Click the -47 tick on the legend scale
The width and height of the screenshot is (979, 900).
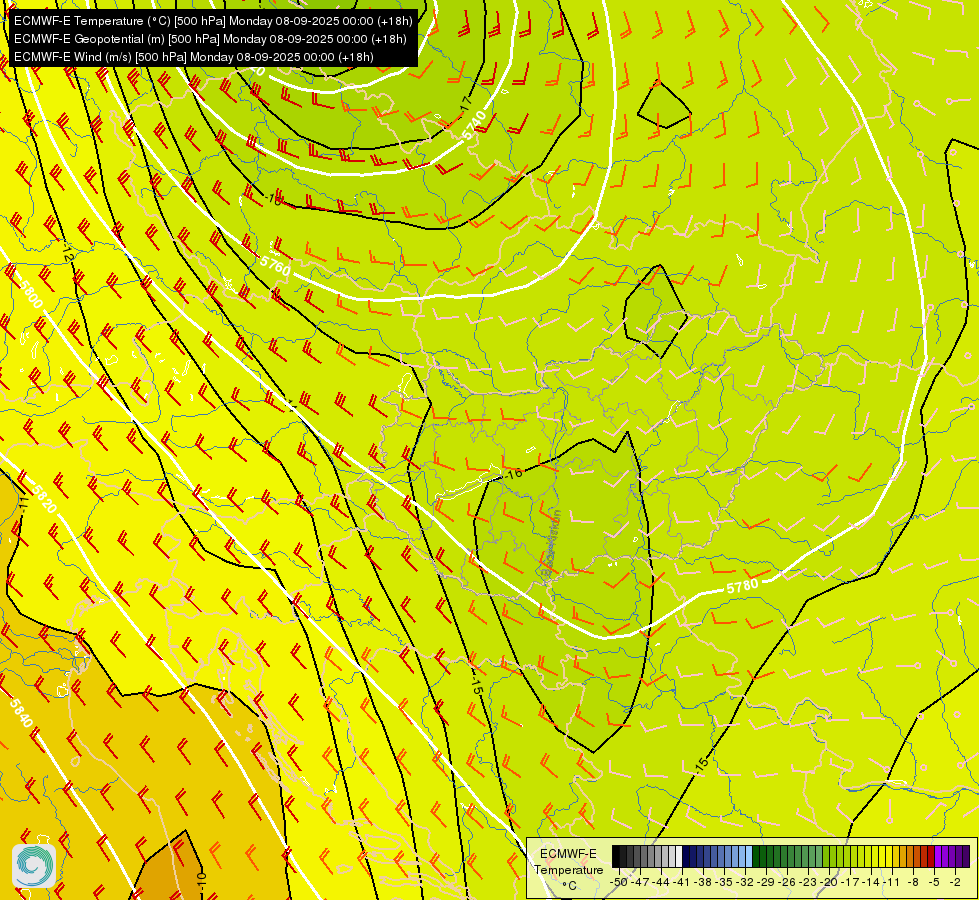click(x=640, y=882)
